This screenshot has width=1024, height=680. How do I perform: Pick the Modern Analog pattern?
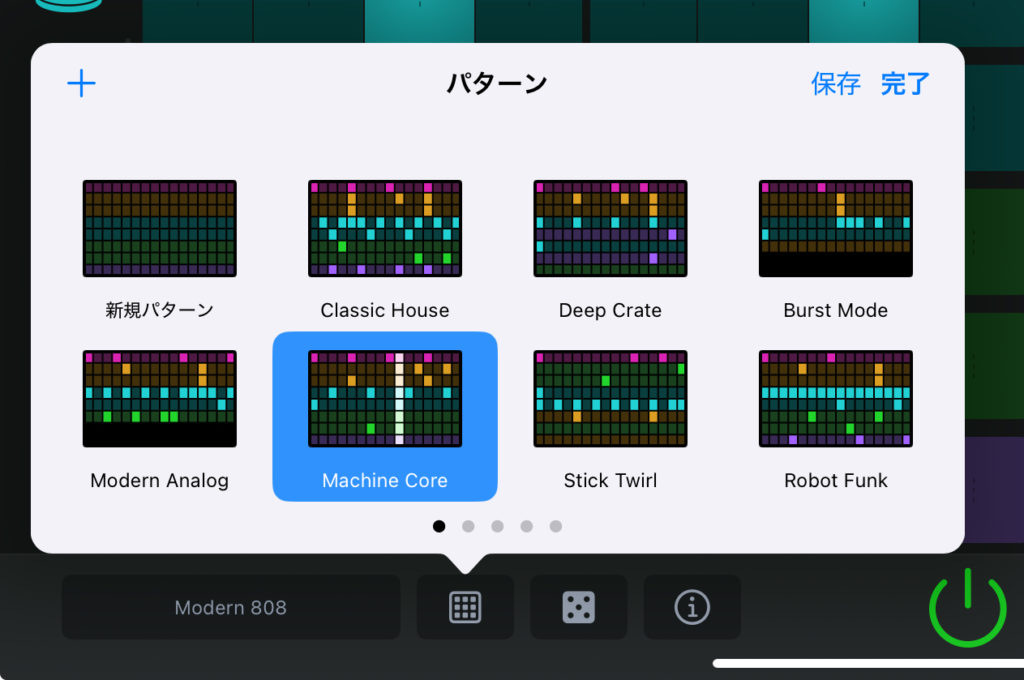pos(160,399)
